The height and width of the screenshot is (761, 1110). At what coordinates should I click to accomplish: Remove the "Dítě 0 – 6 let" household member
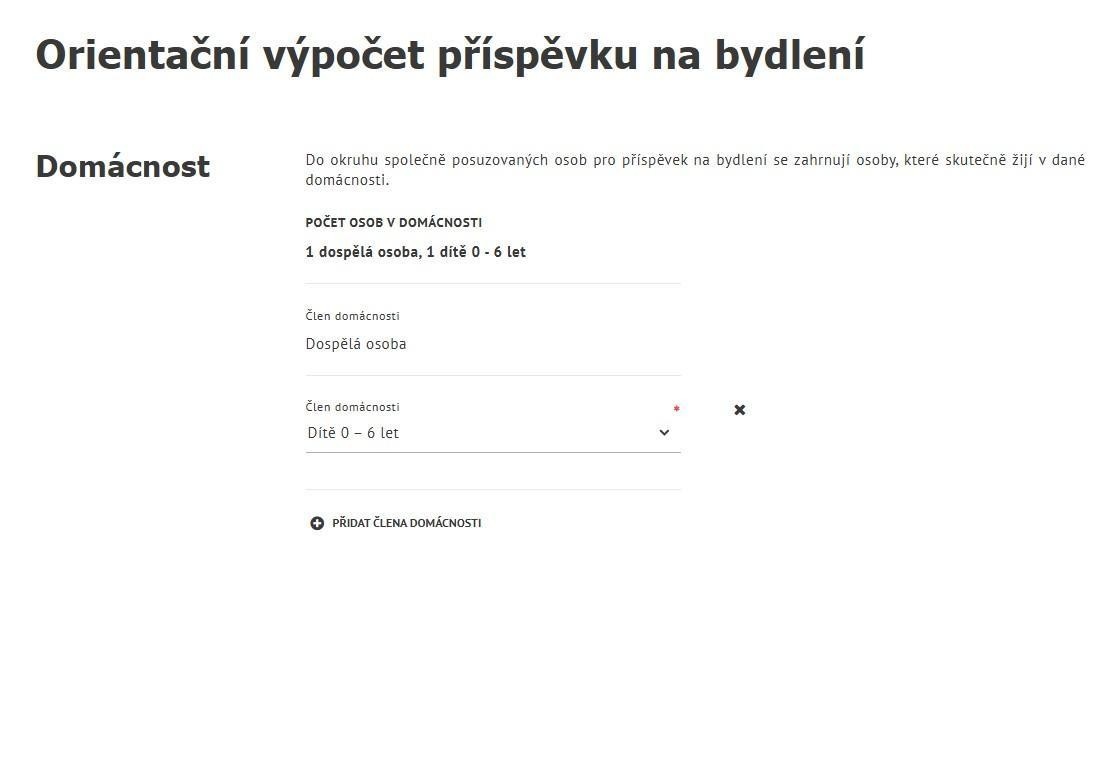(740, 410)
